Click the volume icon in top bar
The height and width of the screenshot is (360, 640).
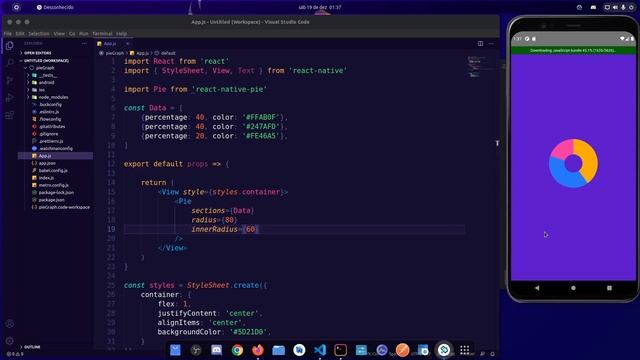[x=615, y=7]
